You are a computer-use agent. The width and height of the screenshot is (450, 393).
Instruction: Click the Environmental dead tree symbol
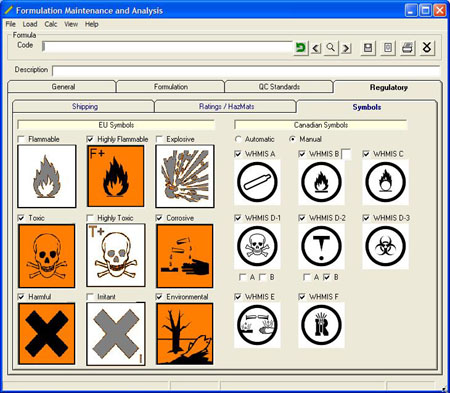(x=185, y=334)
